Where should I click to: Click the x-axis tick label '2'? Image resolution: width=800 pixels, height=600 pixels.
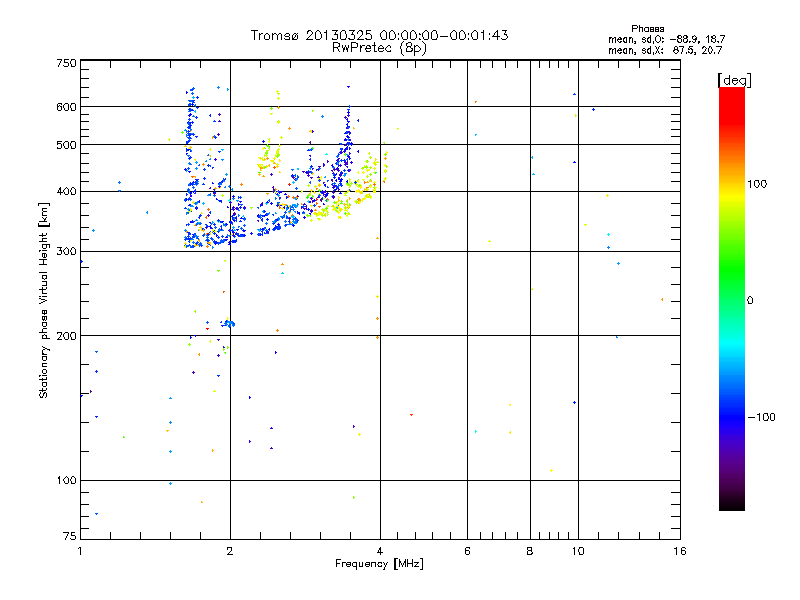230,551
